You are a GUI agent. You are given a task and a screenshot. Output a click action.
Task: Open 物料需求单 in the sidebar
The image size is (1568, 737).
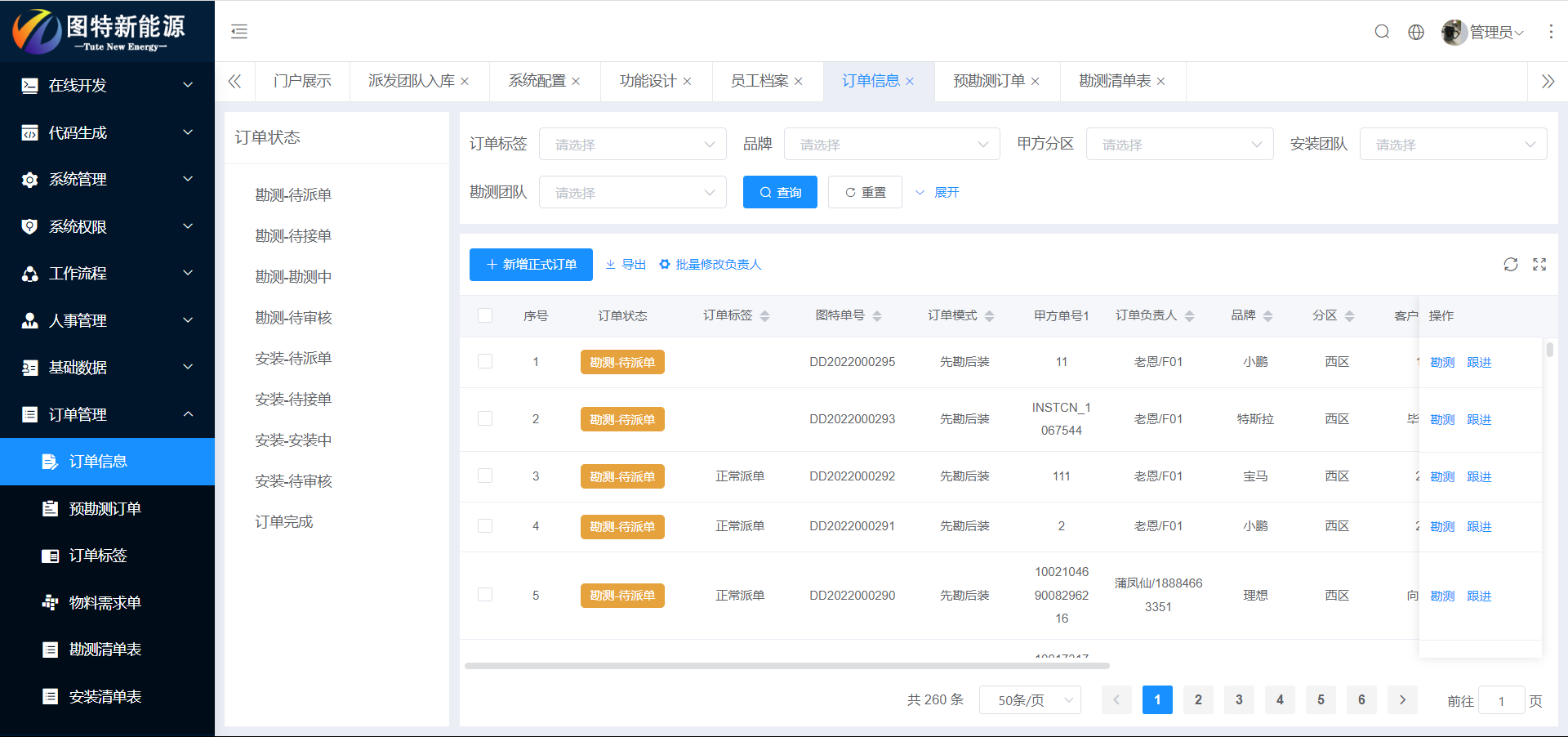coord(107,603)
